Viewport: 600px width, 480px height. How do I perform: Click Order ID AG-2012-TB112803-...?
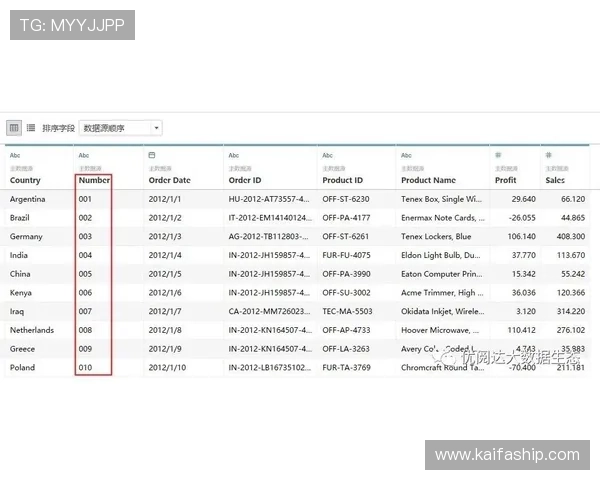click(x=269, y=237)
